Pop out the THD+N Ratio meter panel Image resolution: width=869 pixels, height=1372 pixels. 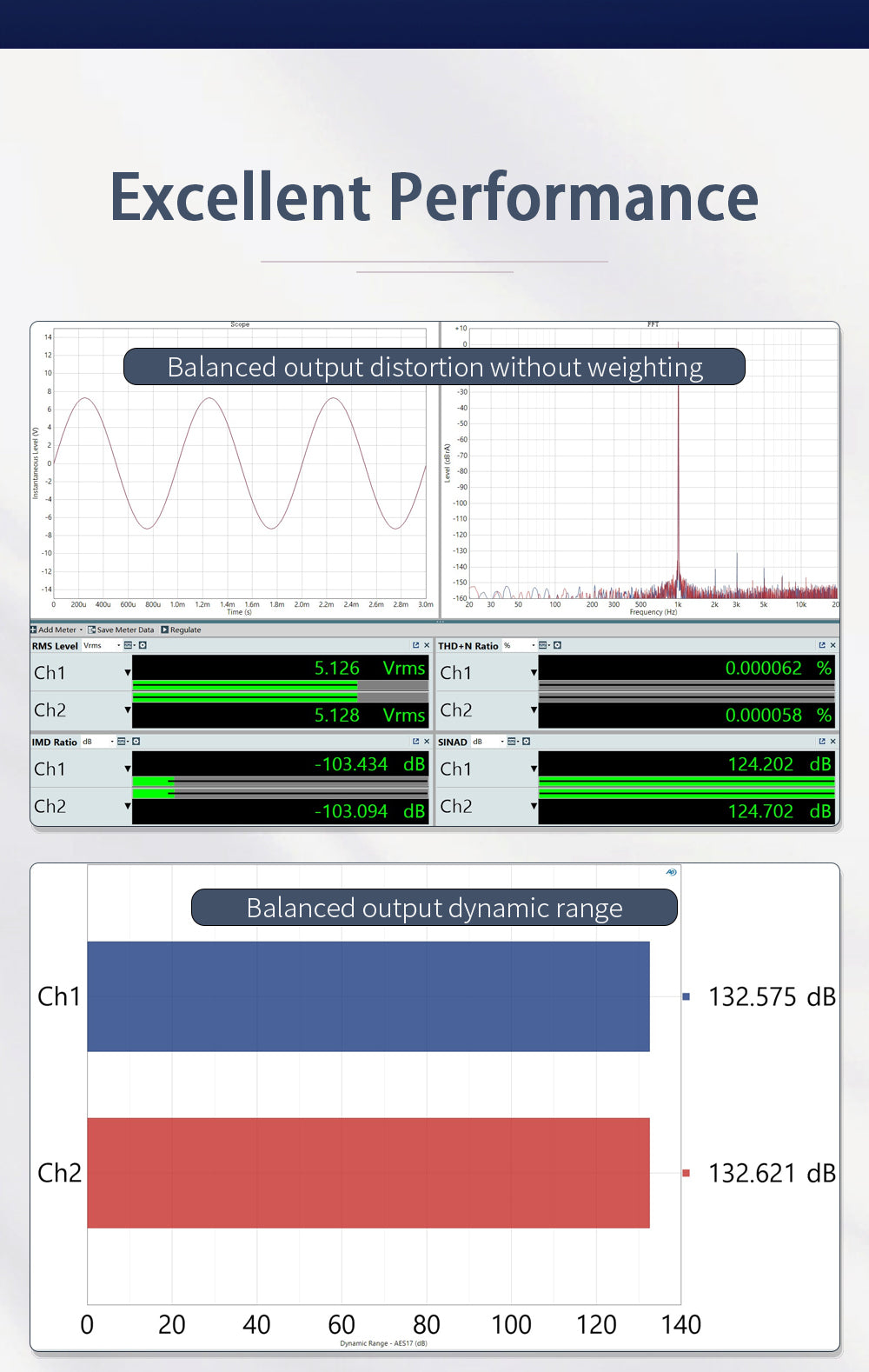pyautogui.click(x=821, y=645)
